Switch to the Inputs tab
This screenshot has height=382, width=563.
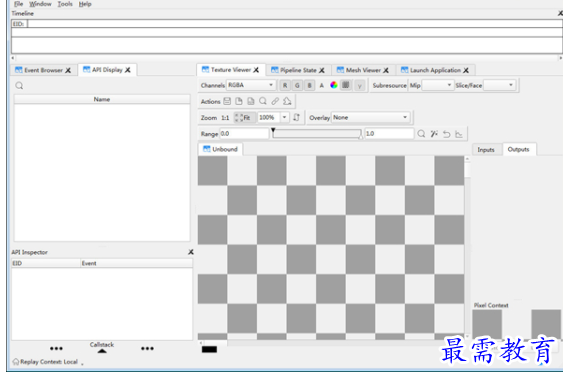pyautogui.click(x=486, y=150)
